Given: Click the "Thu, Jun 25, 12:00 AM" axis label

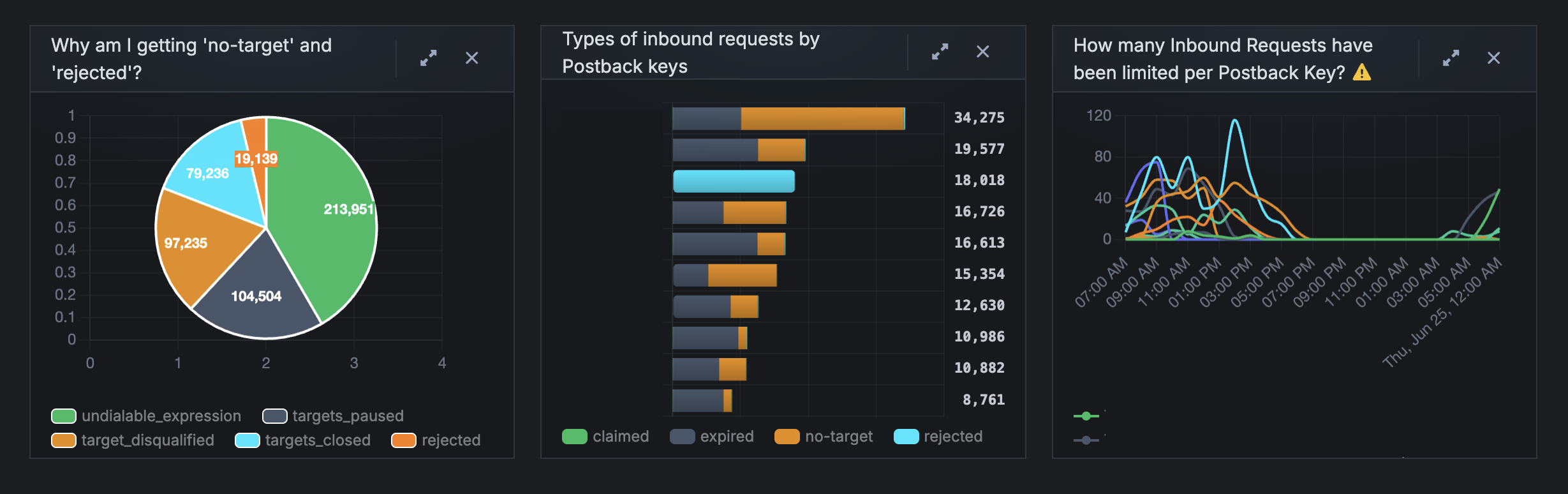Looking at the screenshot, I should coord(1443,312).
